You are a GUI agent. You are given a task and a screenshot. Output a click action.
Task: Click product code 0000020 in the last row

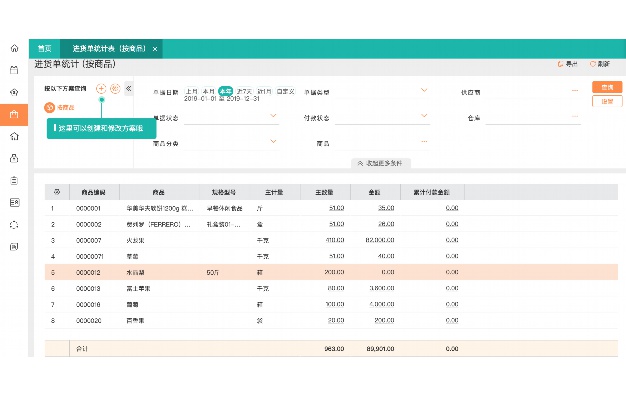tap(89, 321)
